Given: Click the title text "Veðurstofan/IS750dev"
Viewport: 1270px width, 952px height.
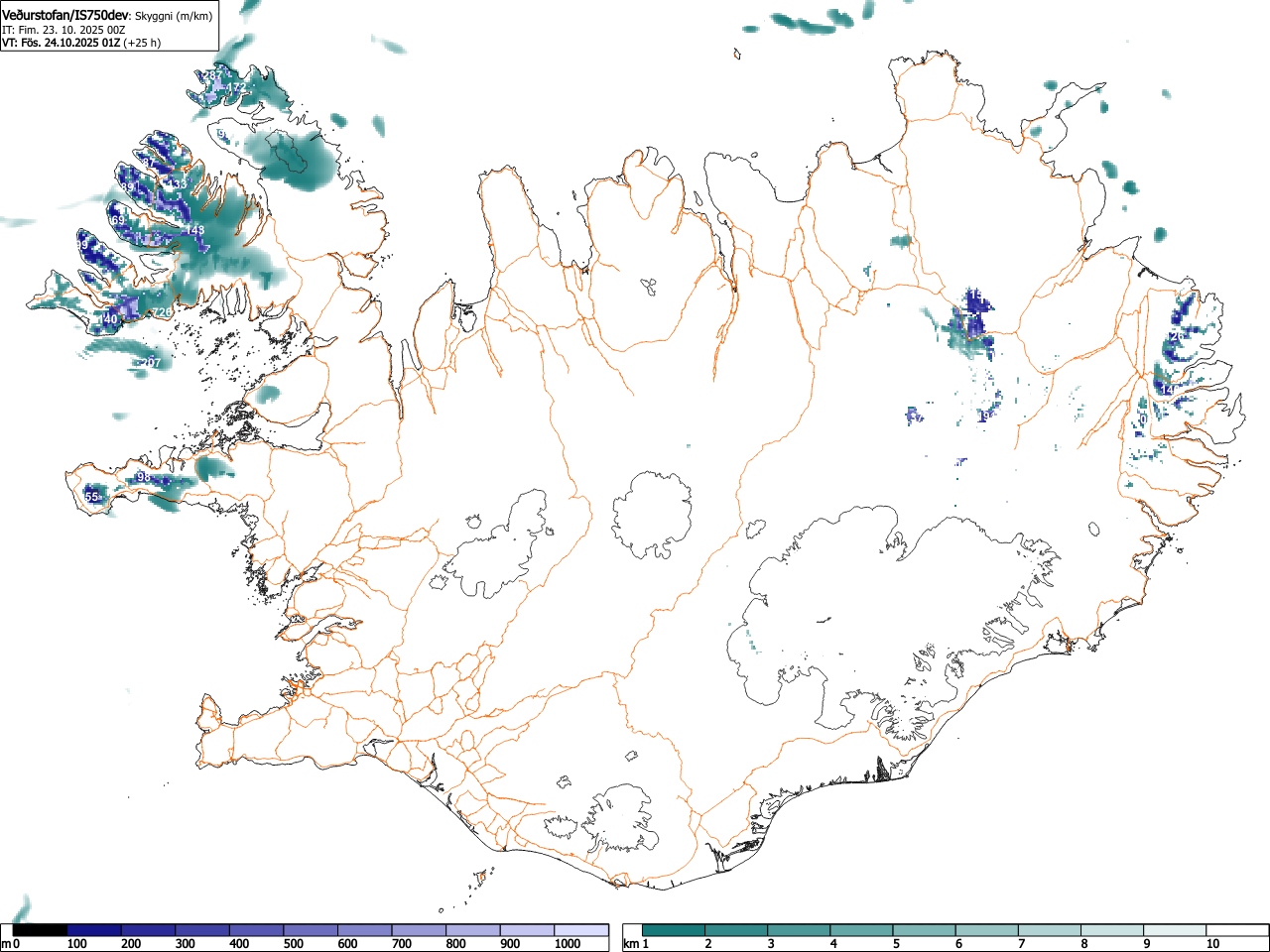Looking at the screenshot, I should 65,15.
